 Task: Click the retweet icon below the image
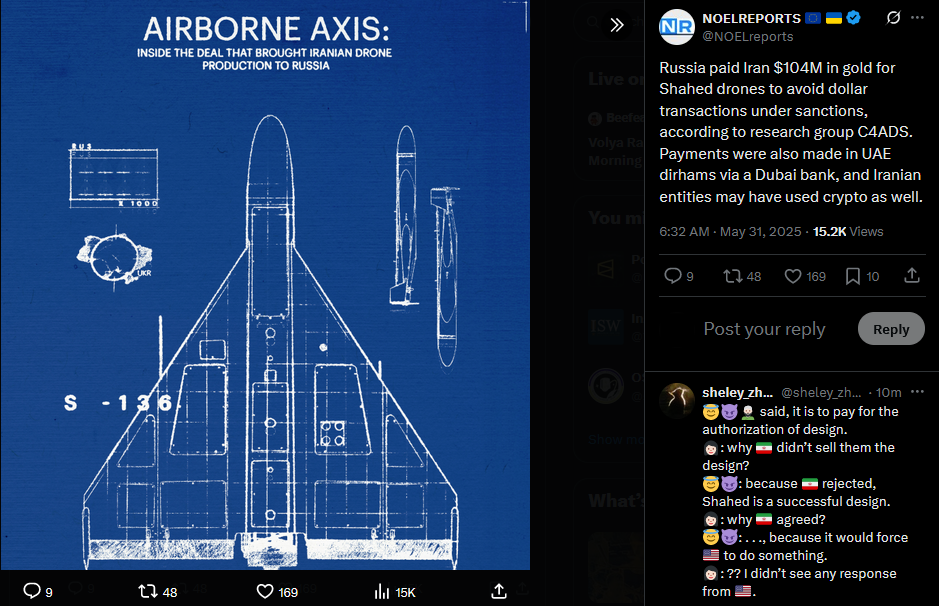(148, 592)
